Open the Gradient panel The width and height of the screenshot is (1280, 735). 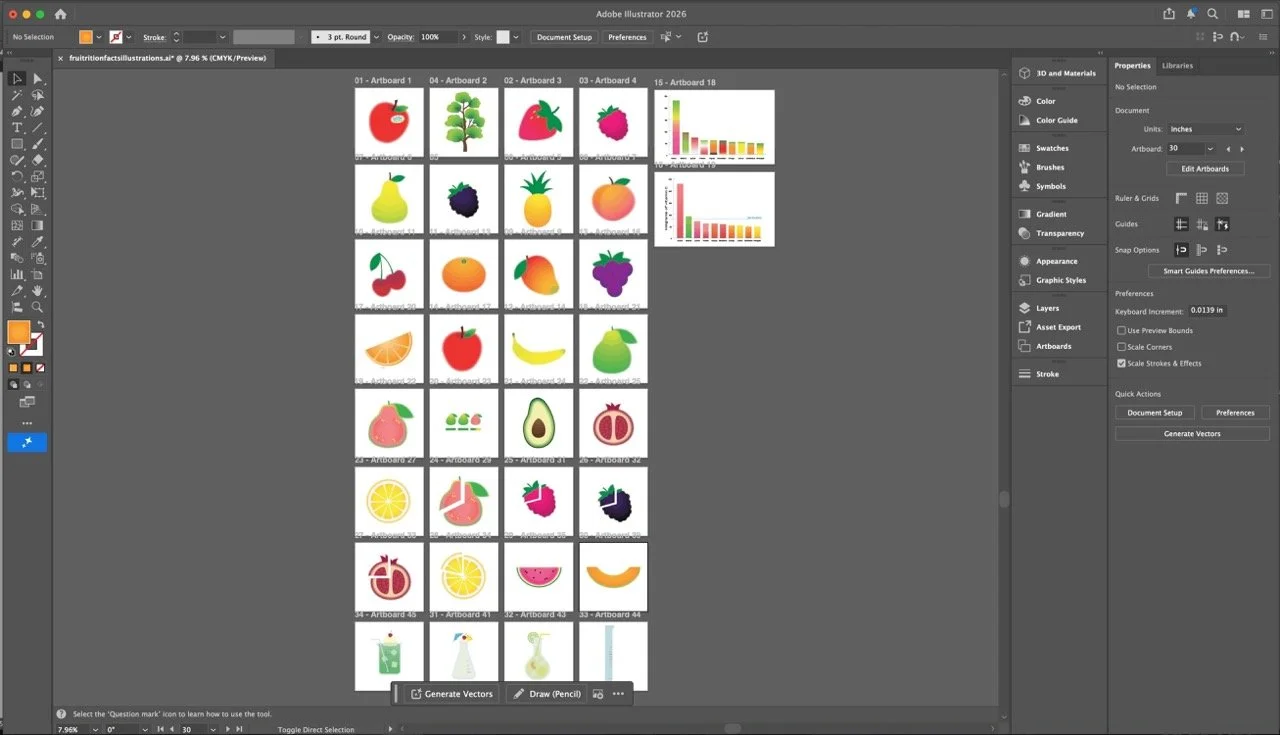coord(1042,214)
